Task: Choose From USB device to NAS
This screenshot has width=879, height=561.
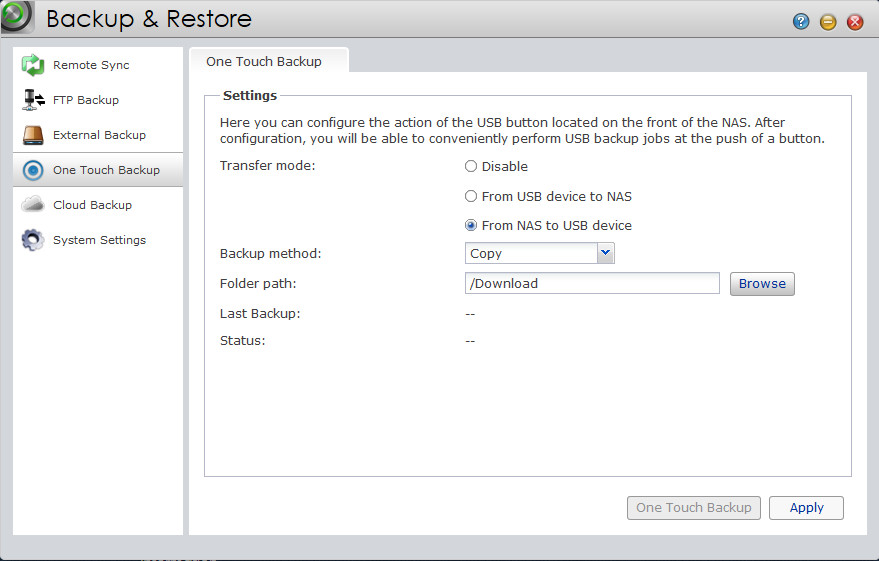Action: pos(471,197)
